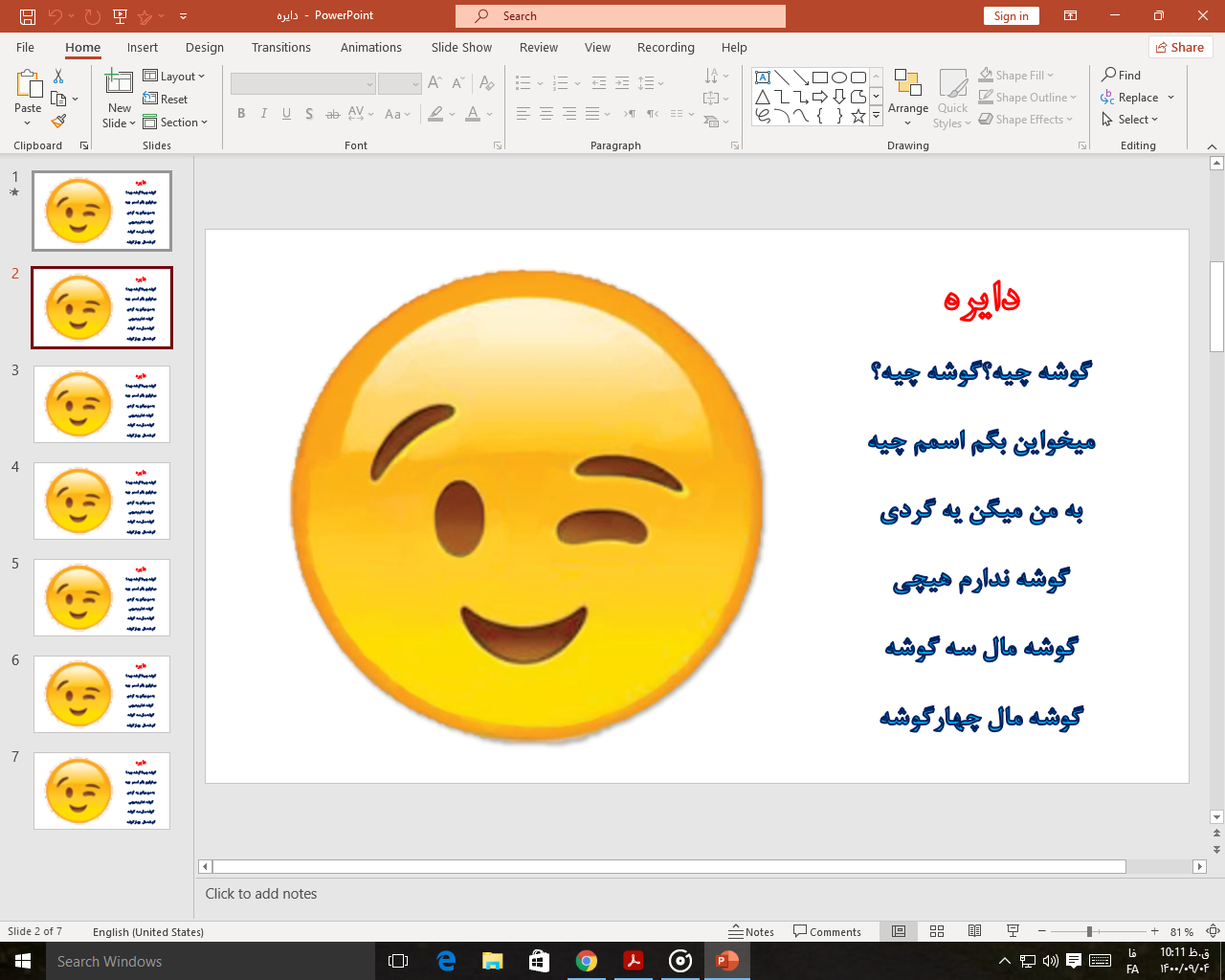Open the Section dropdown
This screenshot has height=980, width=1225.
coord(175,122)
